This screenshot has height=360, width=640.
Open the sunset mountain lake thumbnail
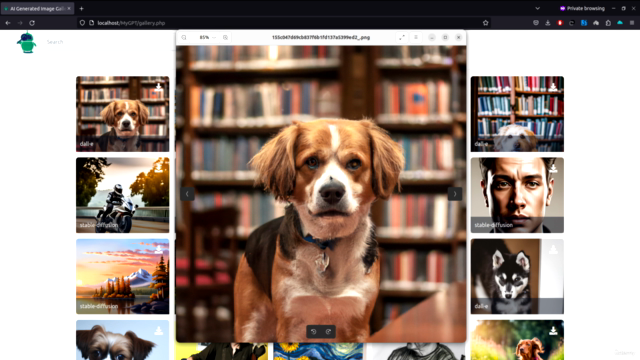pyautogui.click(x=122, y=276)
